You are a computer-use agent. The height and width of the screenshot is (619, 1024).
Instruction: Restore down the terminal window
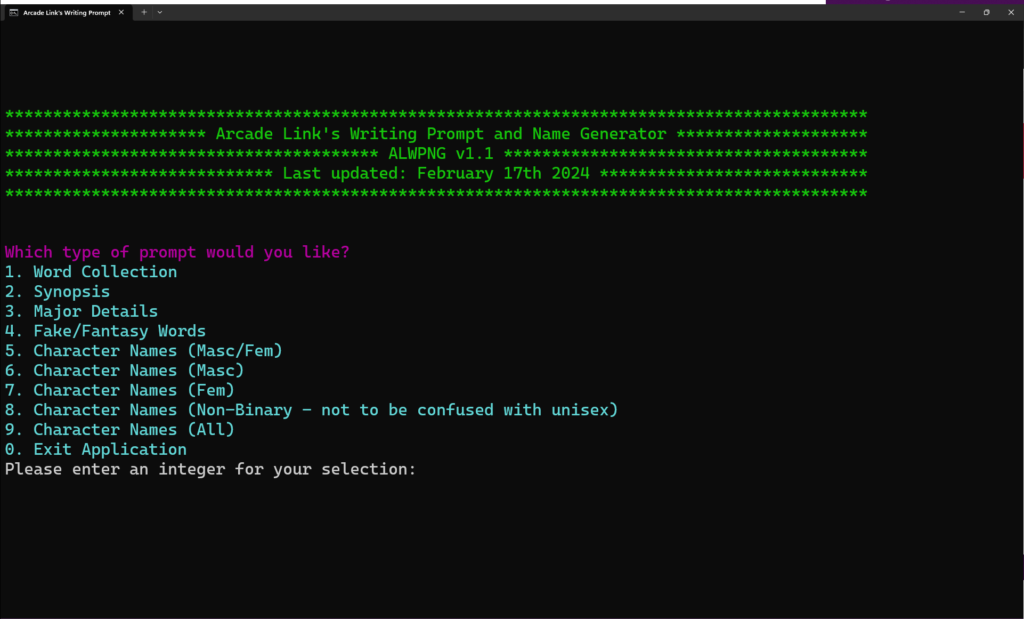click(986, 12)
